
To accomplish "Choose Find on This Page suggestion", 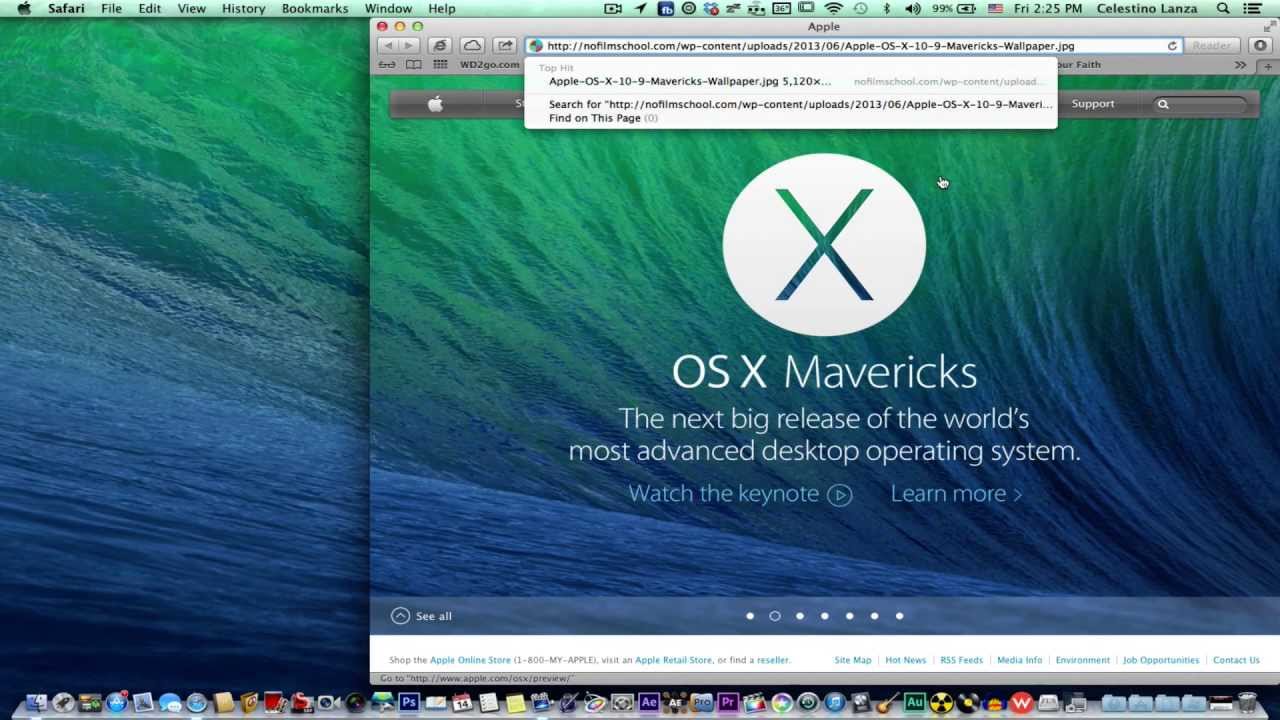I will click(790, 118).
